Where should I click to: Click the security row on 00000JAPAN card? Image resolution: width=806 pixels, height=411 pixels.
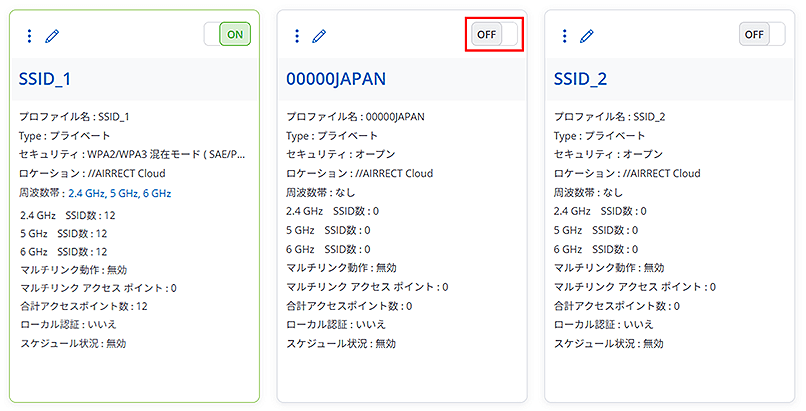[340, 154]
